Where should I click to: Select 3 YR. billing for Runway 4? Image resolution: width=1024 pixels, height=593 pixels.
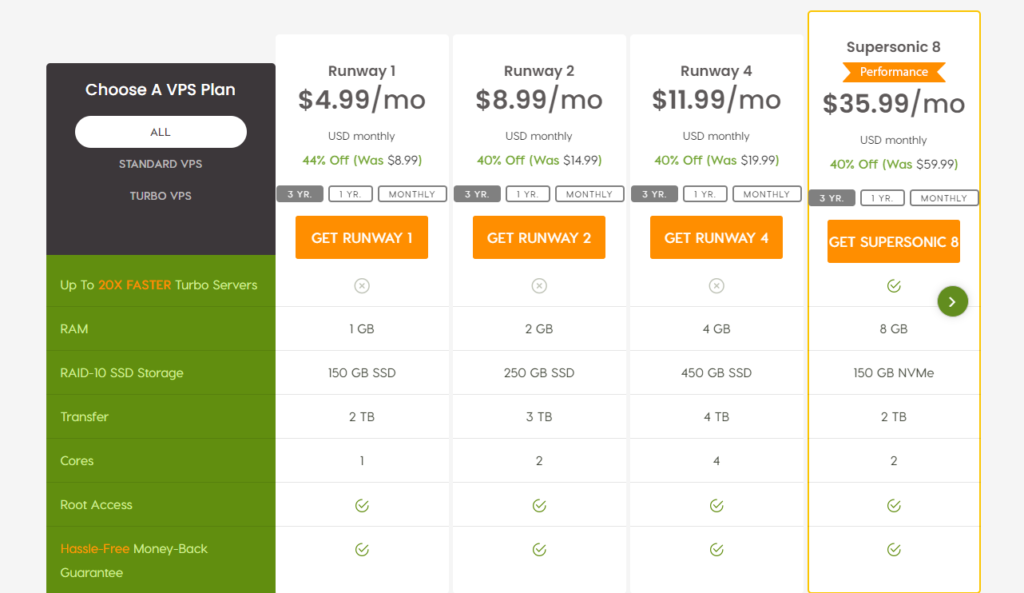(x=654, y=194)
